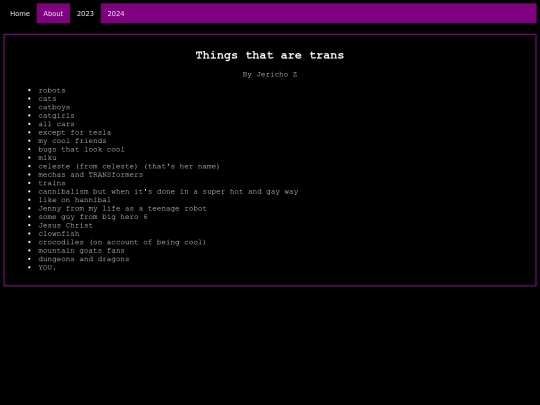Screen dimensions: 540x405
Task: Click the byline 'By Jericho Z'
Action: point(270,74)
